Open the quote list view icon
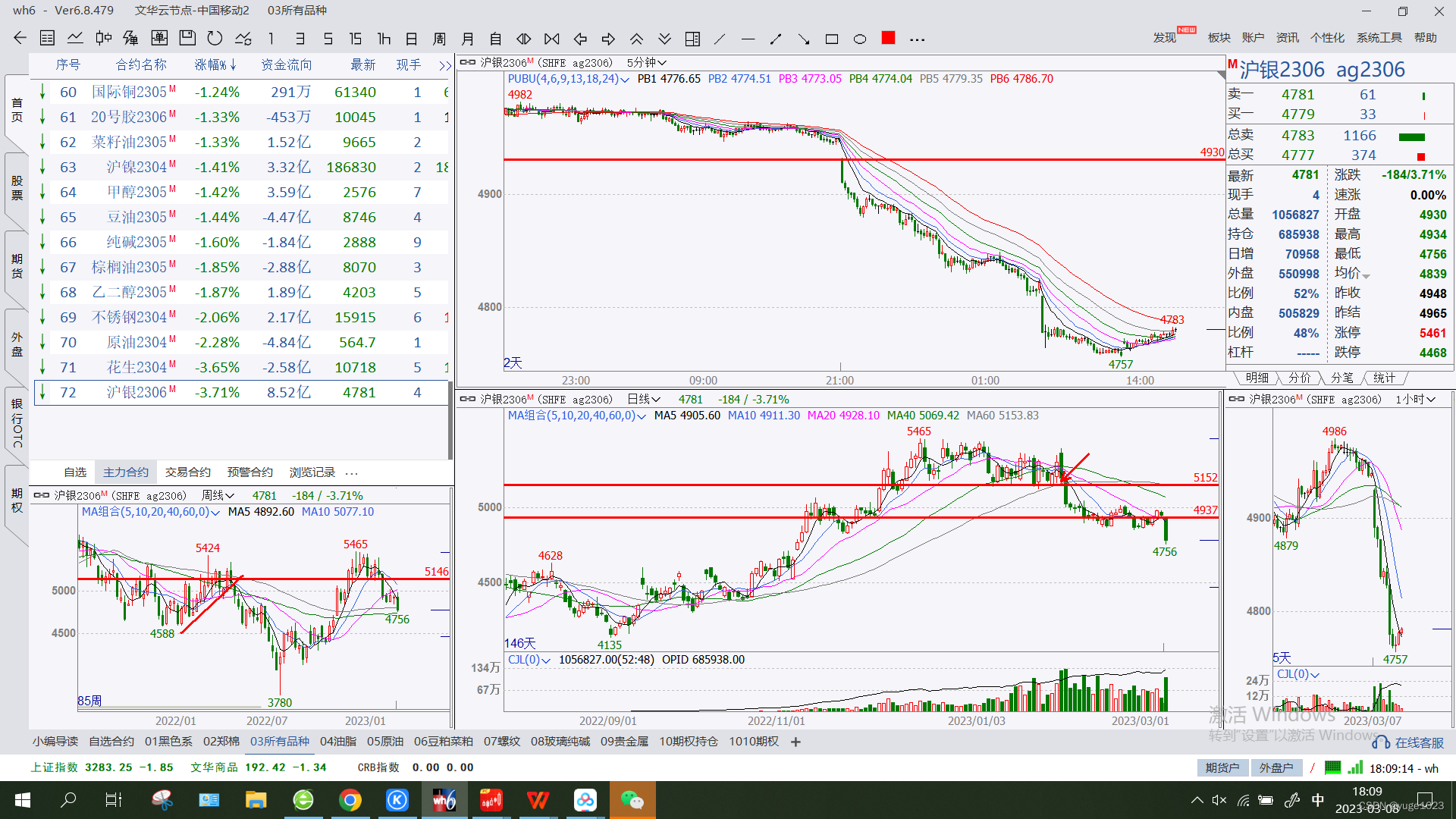The image size is (1456, 819). [47, 38]
